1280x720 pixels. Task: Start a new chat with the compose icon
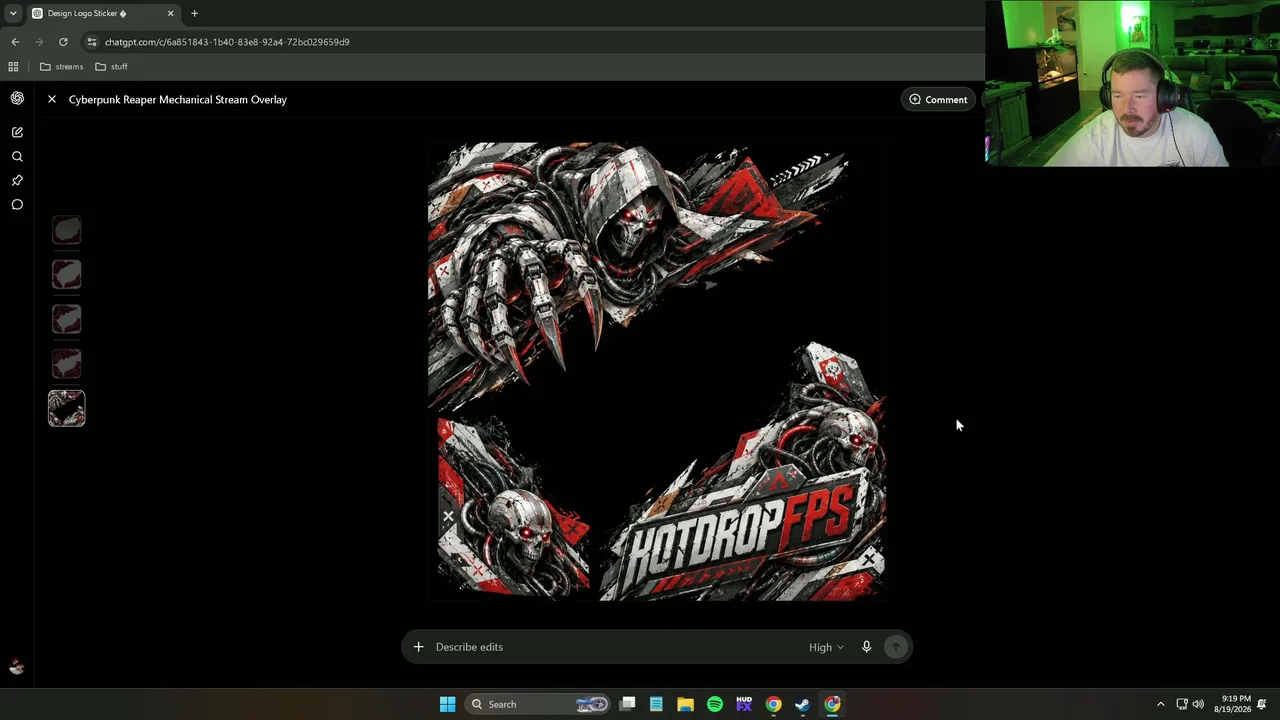[x=17, y=132]
